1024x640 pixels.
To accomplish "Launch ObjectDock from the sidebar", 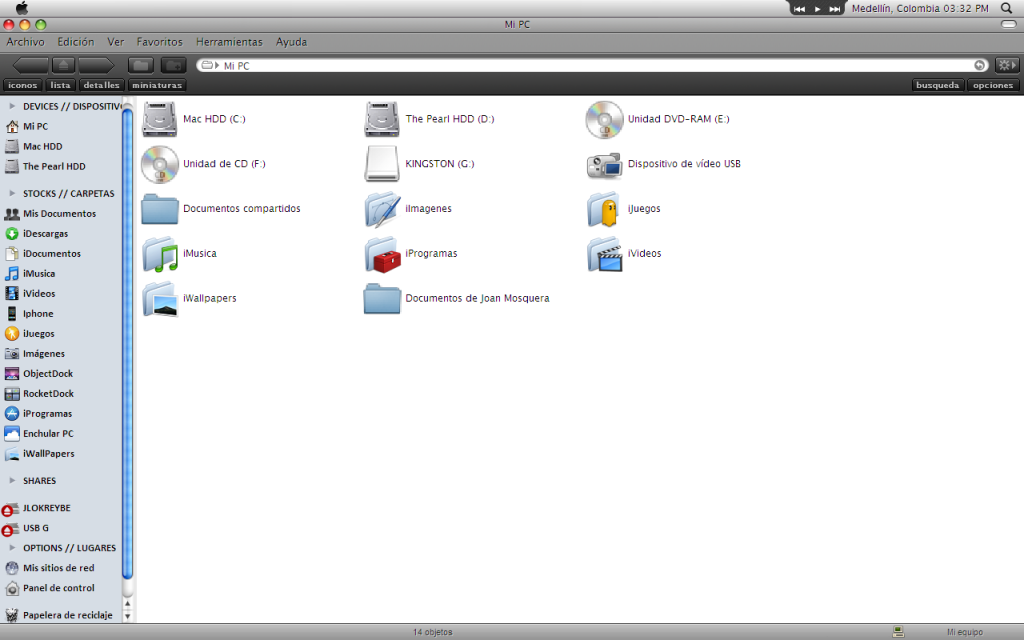I will 39,374.
